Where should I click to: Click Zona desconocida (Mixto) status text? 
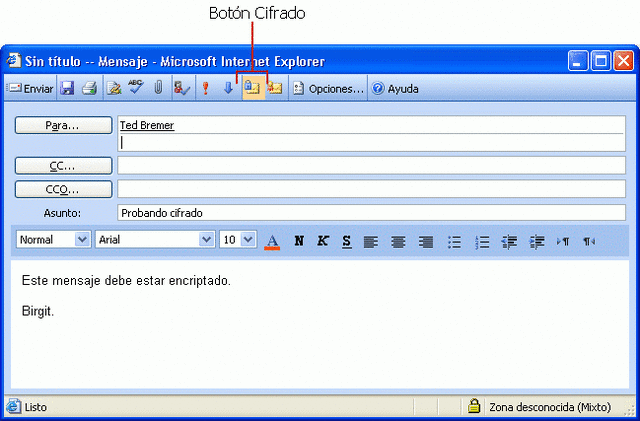[x=550, y=407]
